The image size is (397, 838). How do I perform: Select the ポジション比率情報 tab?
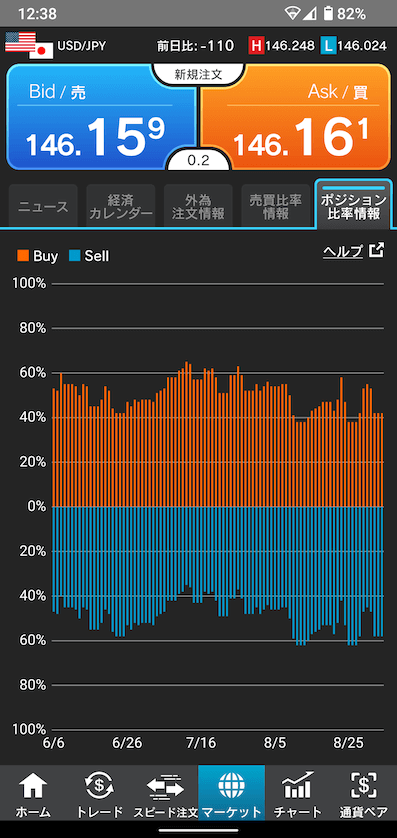click(x=353, y=206)
